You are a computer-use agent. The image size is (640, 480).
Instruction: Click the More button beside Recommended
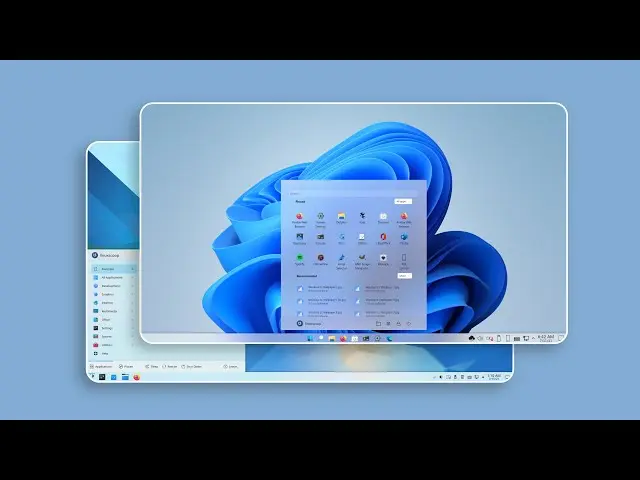[404, 276]
